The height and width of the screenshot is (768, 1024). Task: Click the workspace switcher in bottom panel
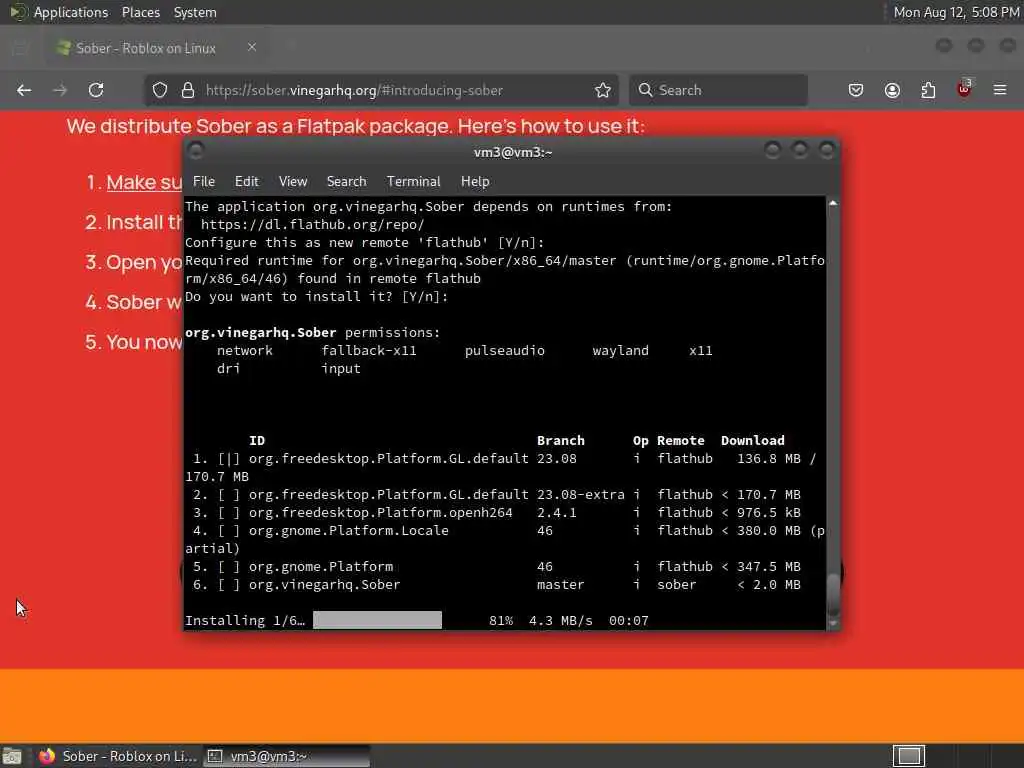coord(909,756)
